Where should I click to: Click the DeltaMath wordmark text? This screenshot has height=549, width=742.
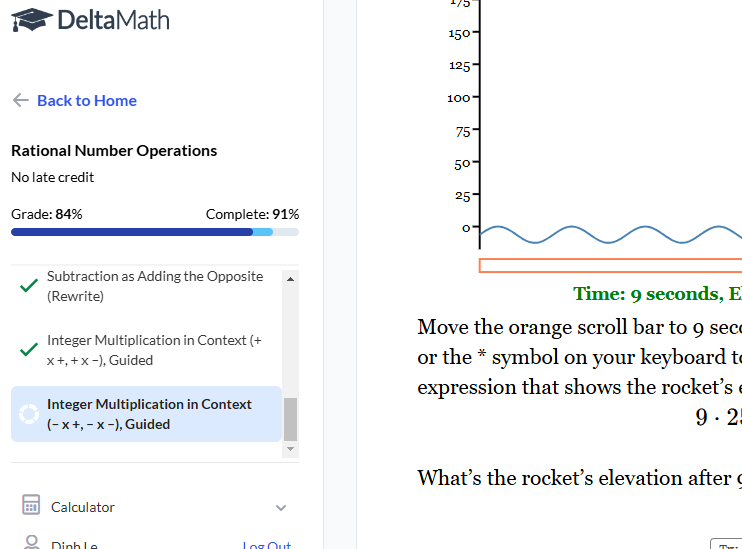click(113, 20)
